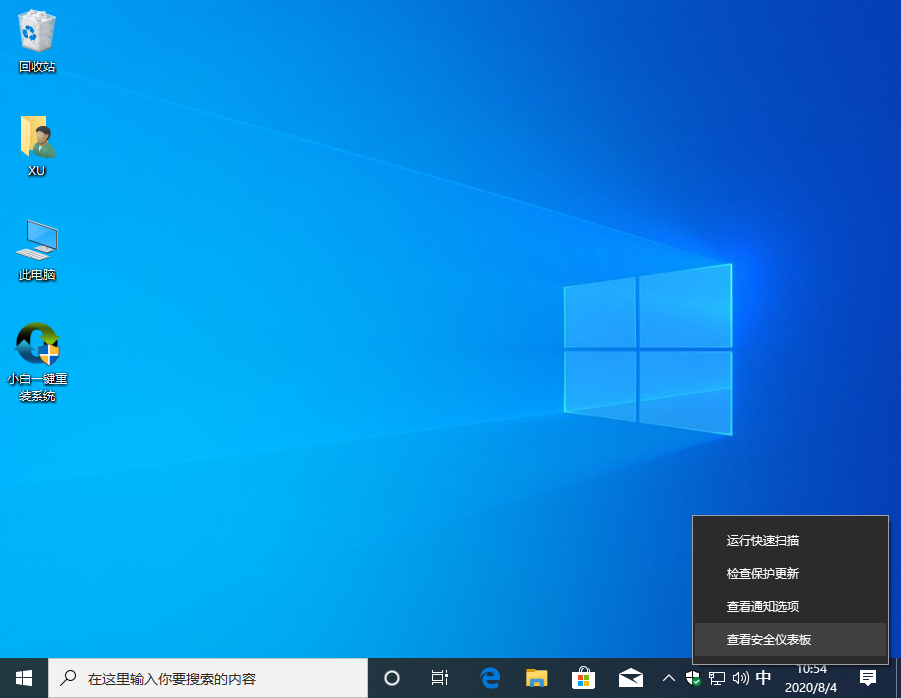Switch input method by clicking 中 indicator
The width and height of the screenshot is (901, 698).
(x=763, y=678)
